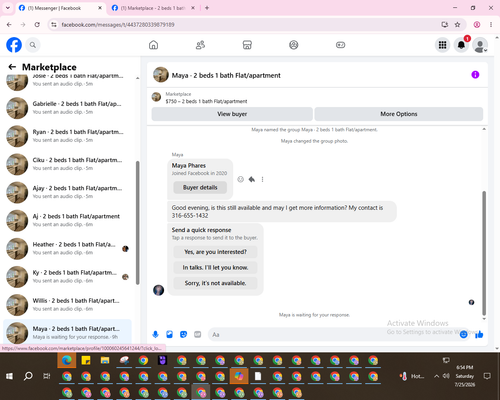
Task: Open Willis's conversation in the list
Action: [x=67, y=305]
